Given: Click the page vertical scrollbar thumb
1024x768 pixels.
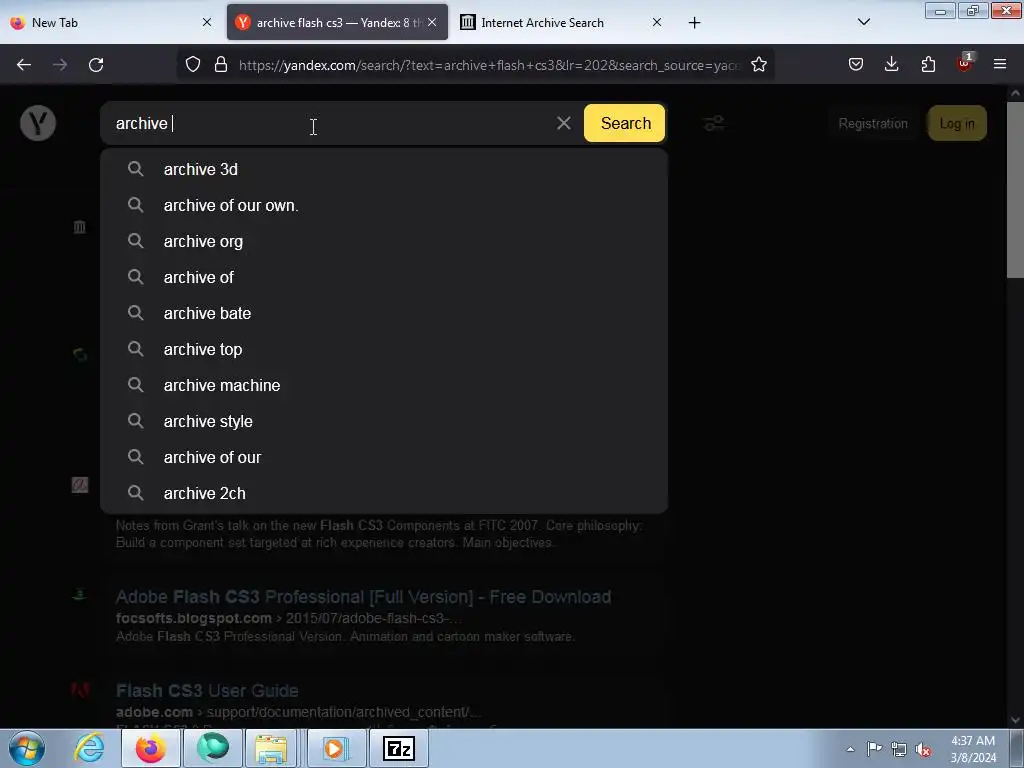Looking at the screenshot, I should (x=1015, y=189).
